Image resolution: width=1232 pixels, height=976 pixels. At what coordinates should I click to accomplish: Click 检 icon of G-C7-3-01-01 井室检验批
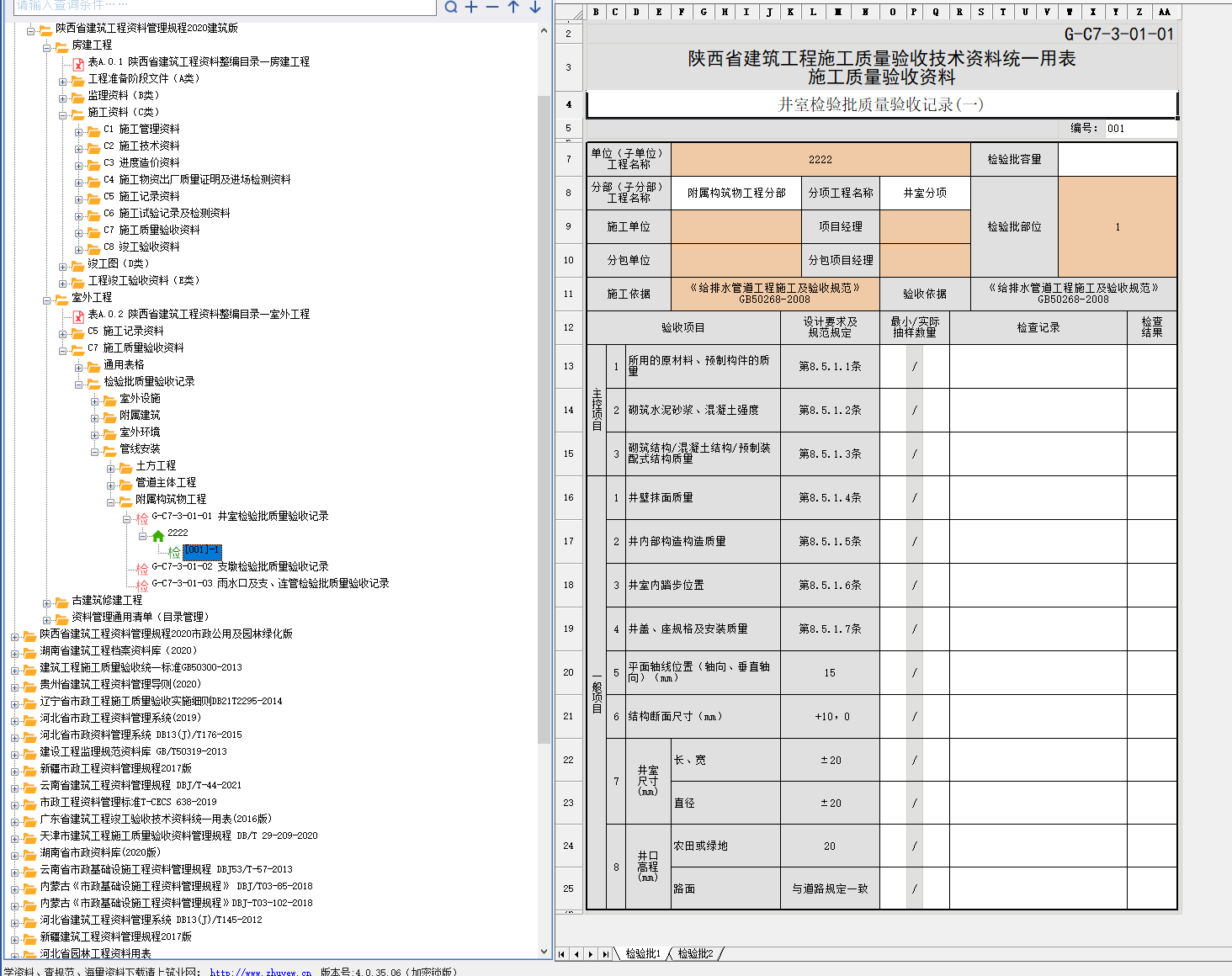[x=142, y=517]
